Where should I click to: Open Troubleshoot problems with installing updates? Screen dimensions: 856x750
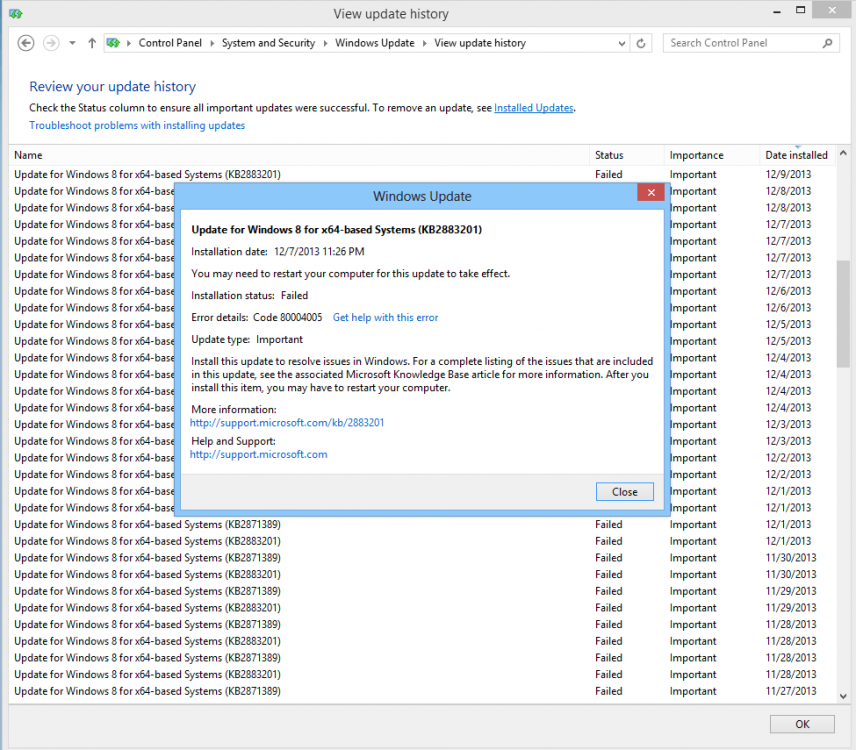click(137, 126)
